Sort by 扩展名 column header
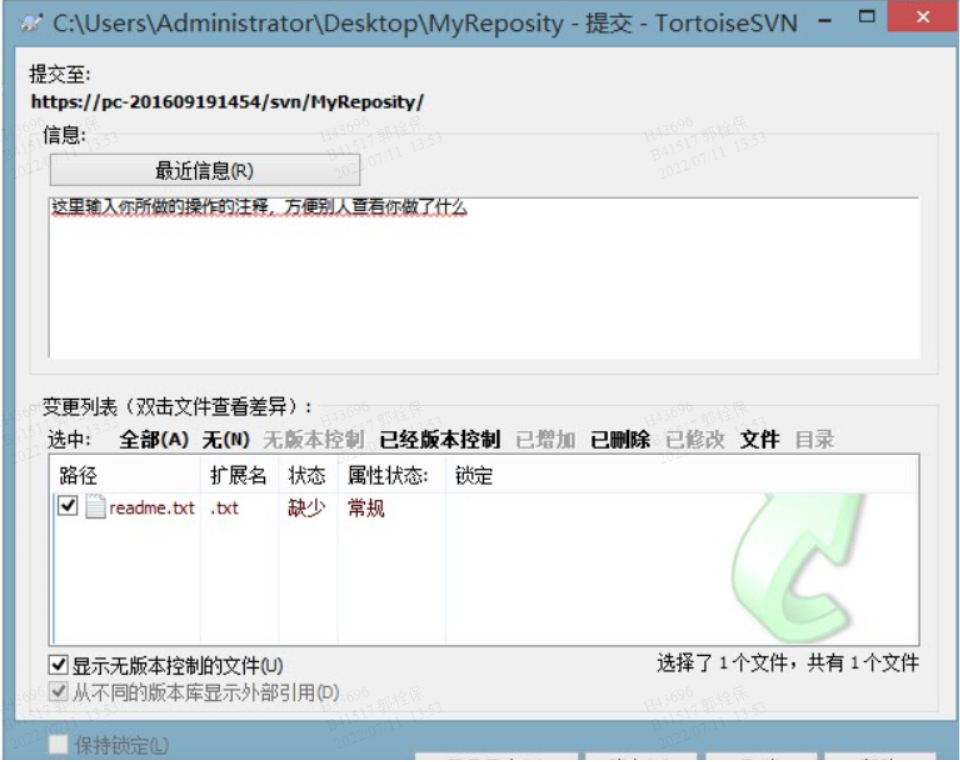Viewport: 960px width, 762px height. (x=239, y=475)
